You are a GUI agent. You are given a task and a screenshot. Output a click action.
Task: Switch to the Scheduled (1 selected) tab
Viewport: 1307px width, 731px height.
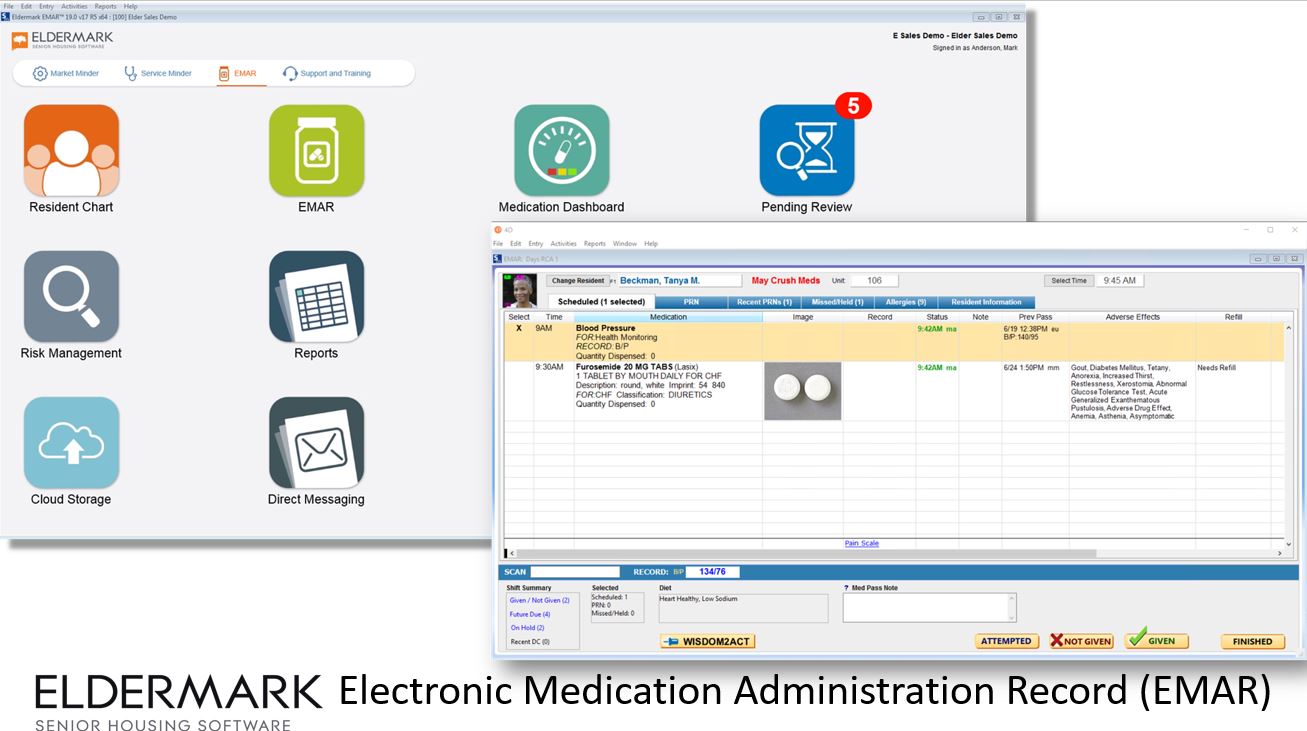tap(601, 302)
